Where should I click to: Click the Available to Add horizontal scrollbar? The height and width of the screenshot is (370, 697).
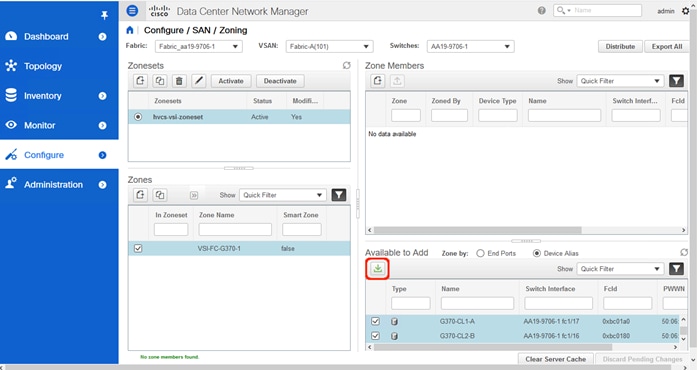(x=493, y=347)
